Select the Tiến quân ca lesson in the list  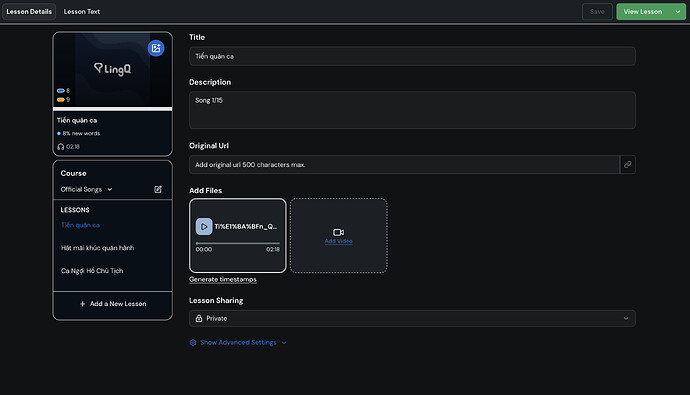coord(81,225)
